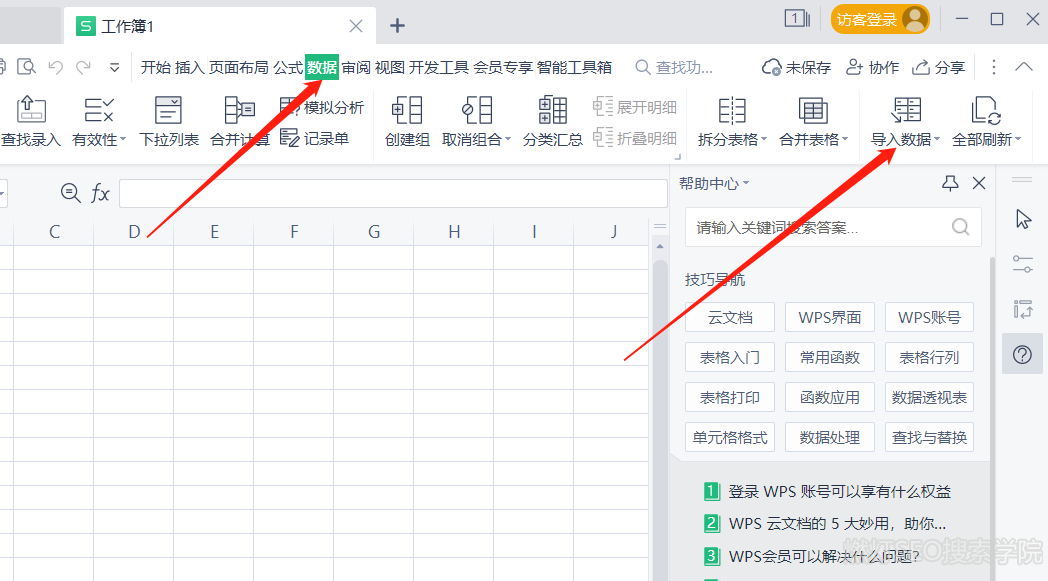The width and height of the screenshot is (1048, 581).
Task: Click the formula bar input field
Action: (394, 193)
